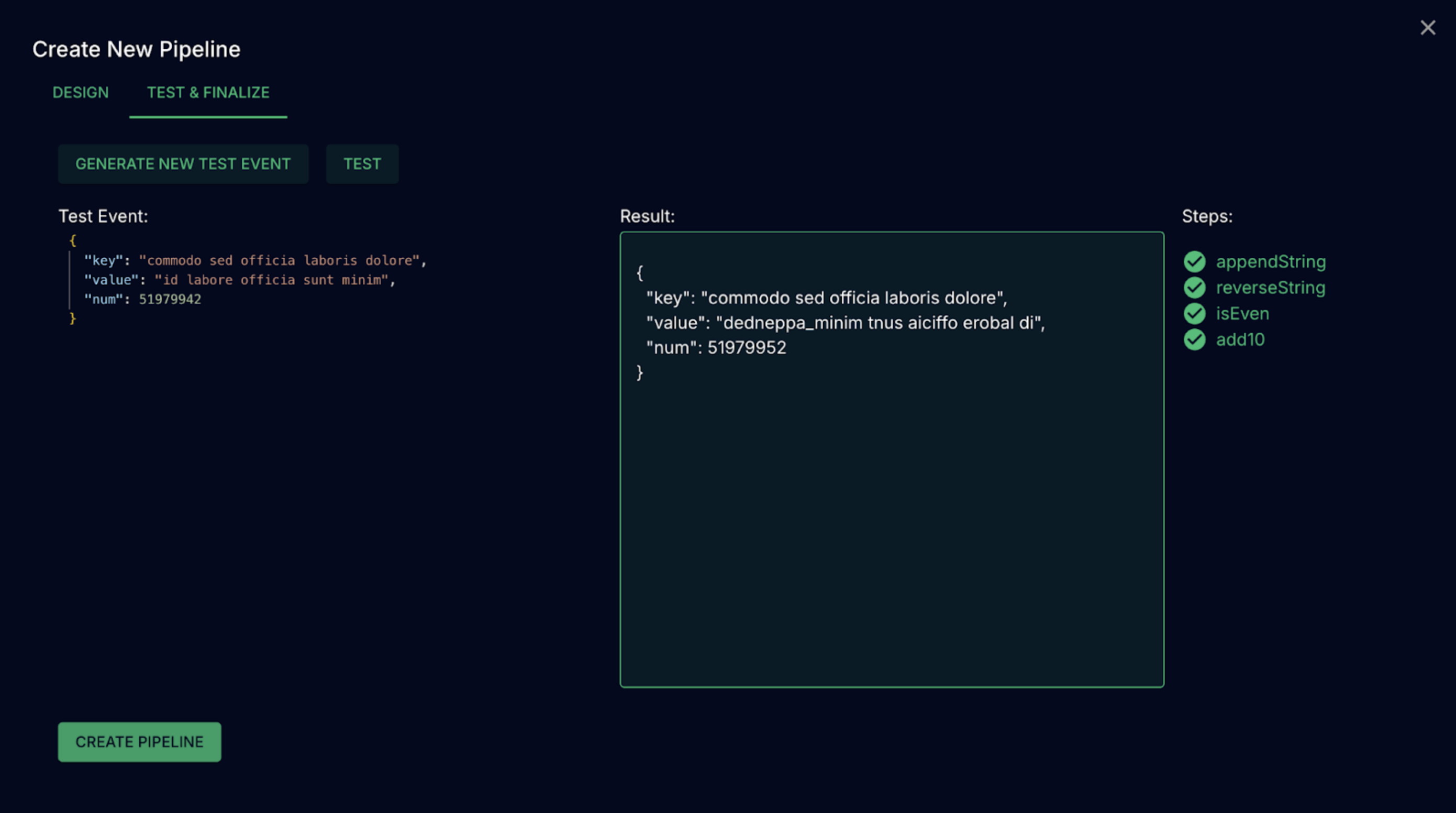
Task: Select the add10 step label
Action: click(x=1240, y=340)
